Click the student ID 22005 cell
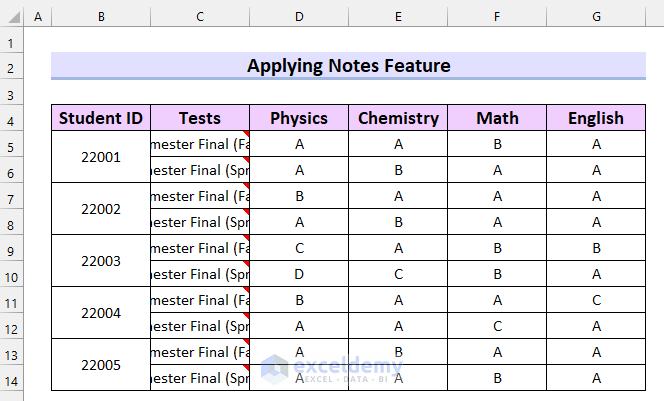The width and height of the screenshot is (664, 401). point(101,365)
